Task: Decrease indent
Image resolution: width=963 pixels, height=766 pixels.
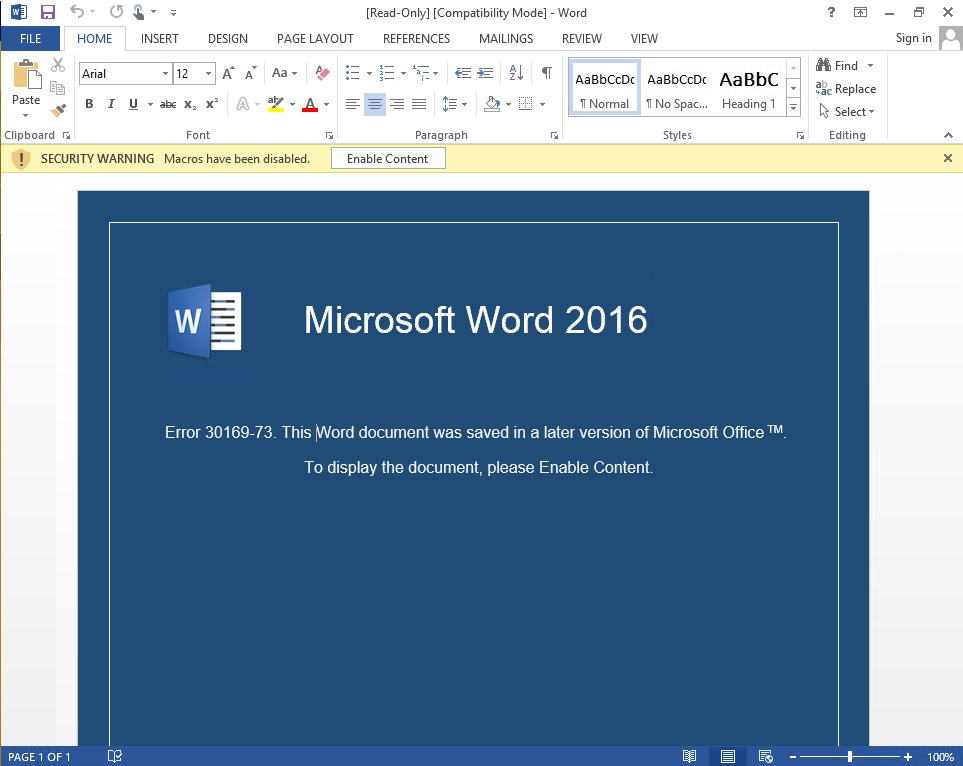Action: pos(462,73)
